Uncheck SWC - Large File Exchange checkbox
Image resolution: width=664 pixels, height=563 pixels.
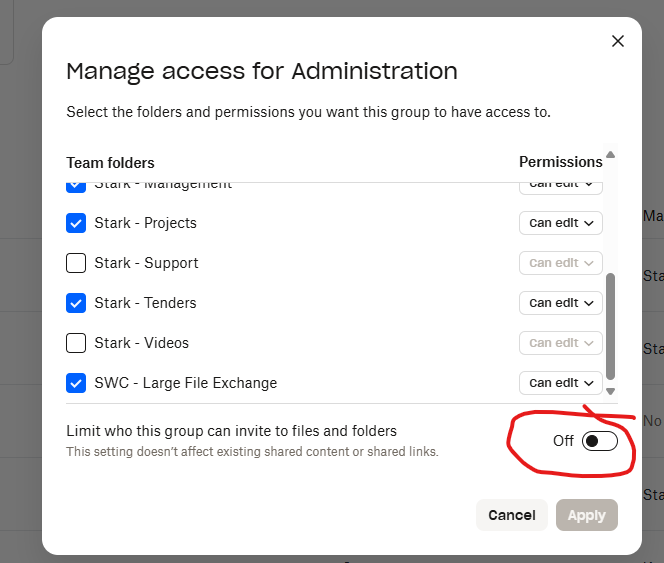coord(76,383)
